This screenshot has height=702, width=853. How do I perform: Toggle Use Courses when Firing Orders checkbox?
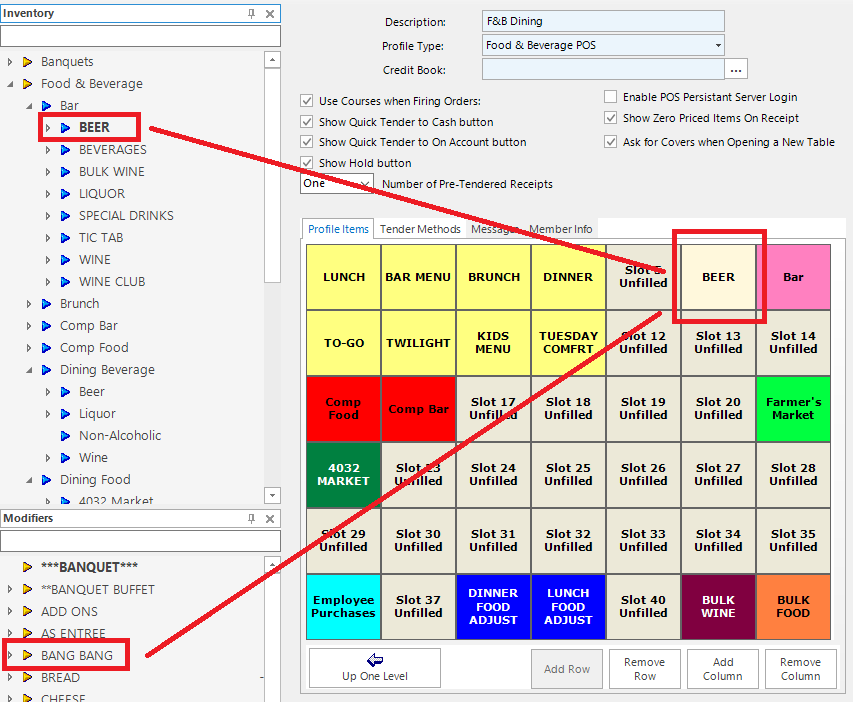click(307, 101)
